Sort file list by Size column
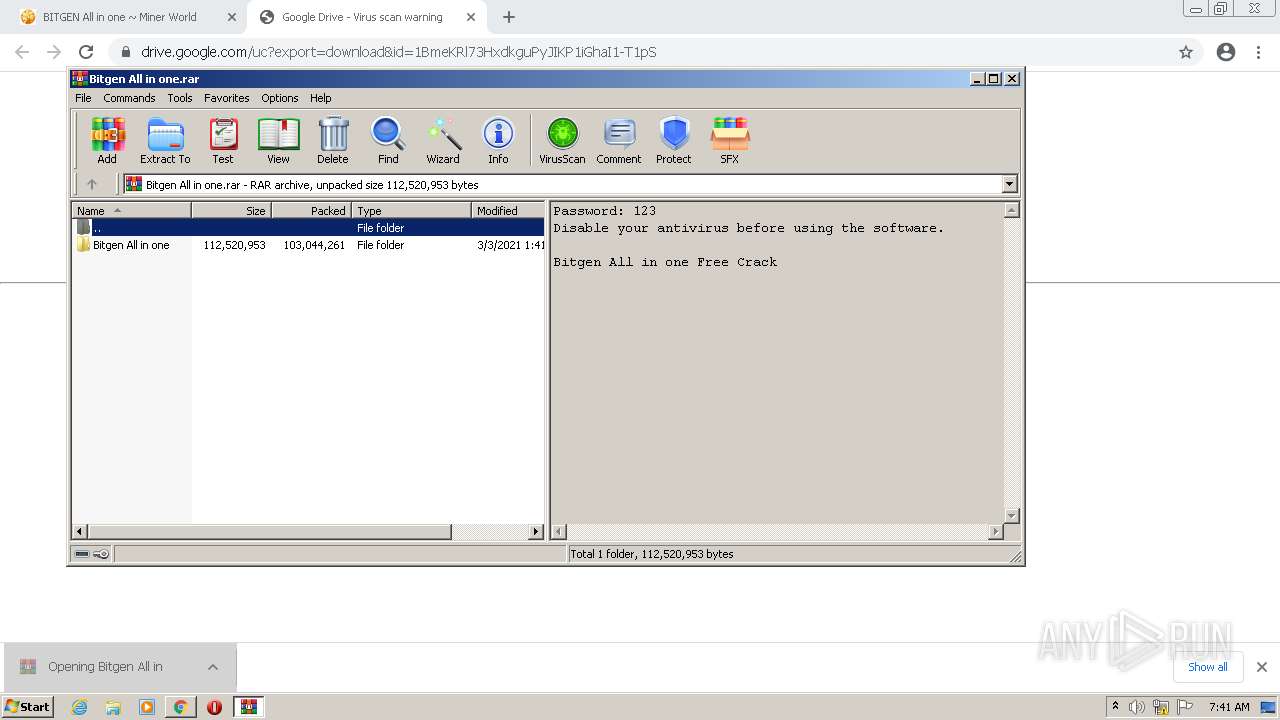 point(231,210)
